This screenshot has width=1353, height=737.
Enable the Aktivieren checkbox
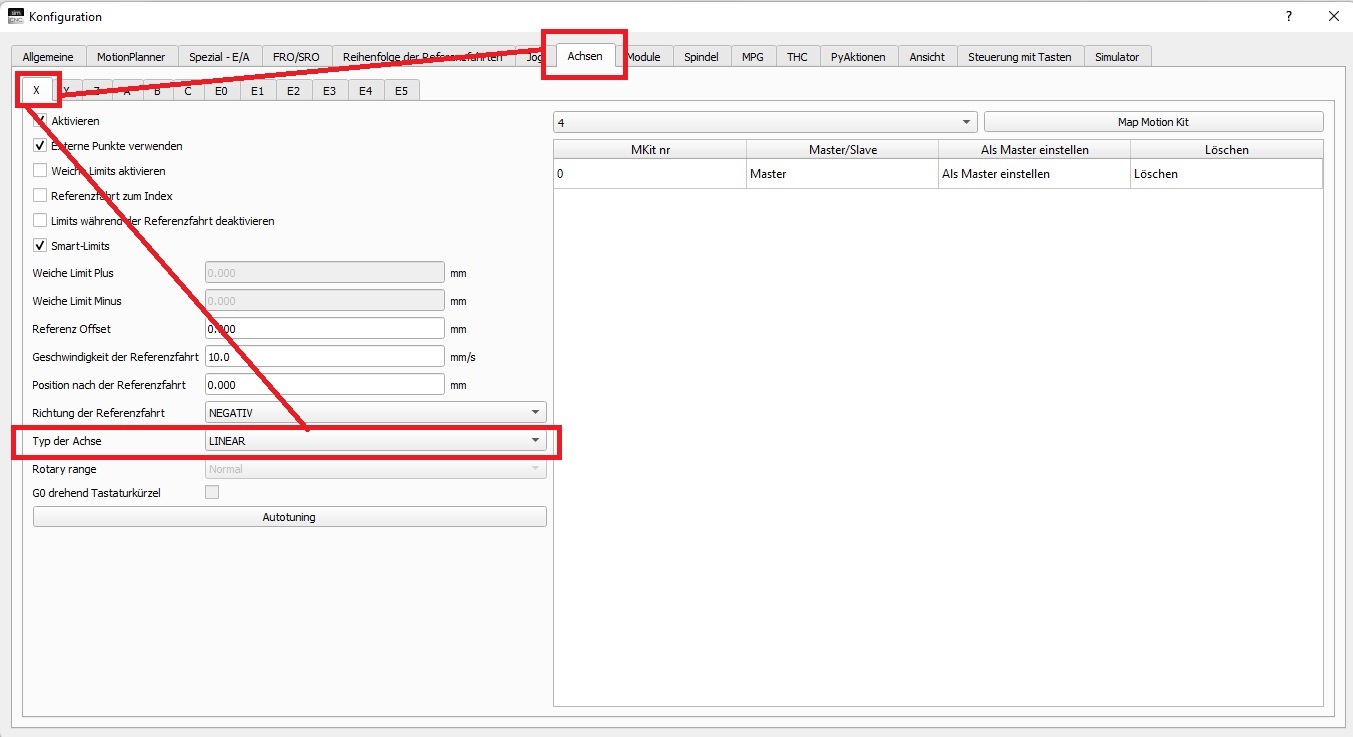pyautogui.click(x=41, y=121)
